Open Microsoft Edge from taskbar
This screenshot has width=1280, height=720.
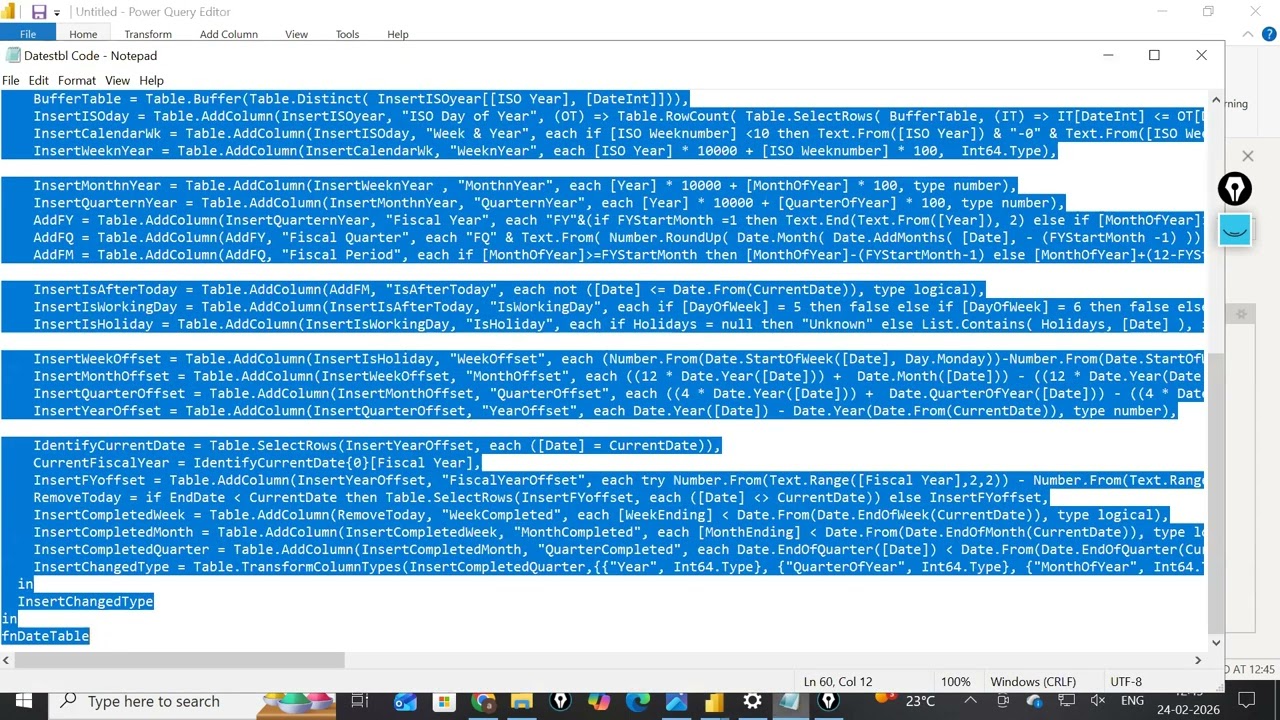coord(637,701)
